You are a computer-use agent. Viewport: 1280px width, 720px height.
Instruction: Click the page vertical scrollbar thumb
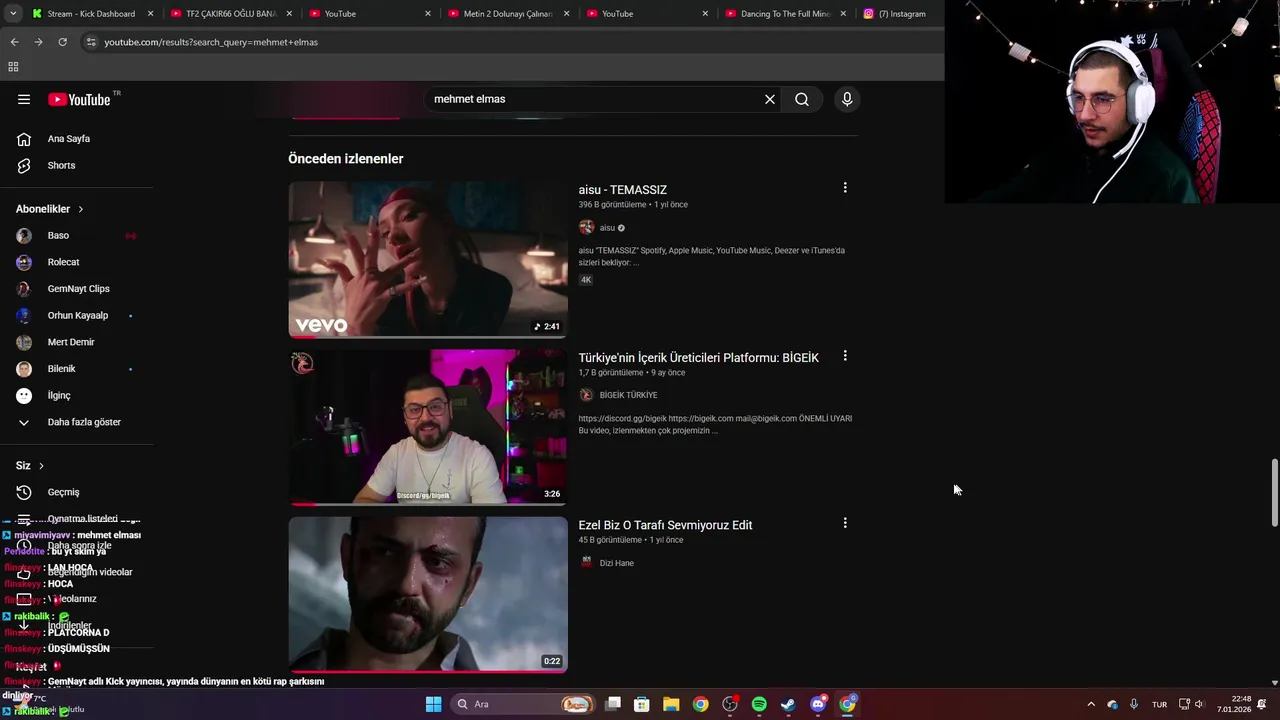tap(1274, 493)
